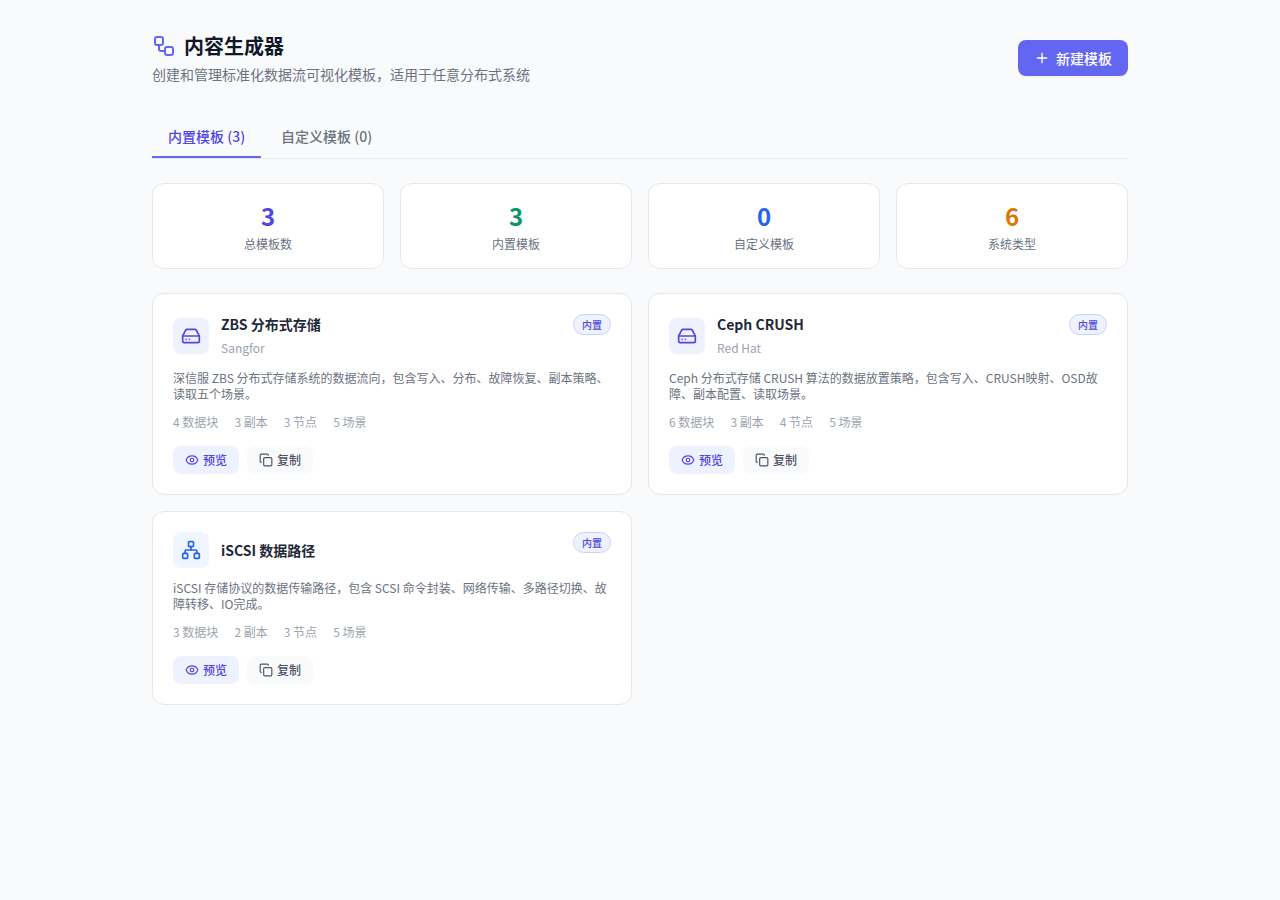The image size is (1280, 900).
Task: Open the 自定义模板 tab
Action: coord(326,137)
